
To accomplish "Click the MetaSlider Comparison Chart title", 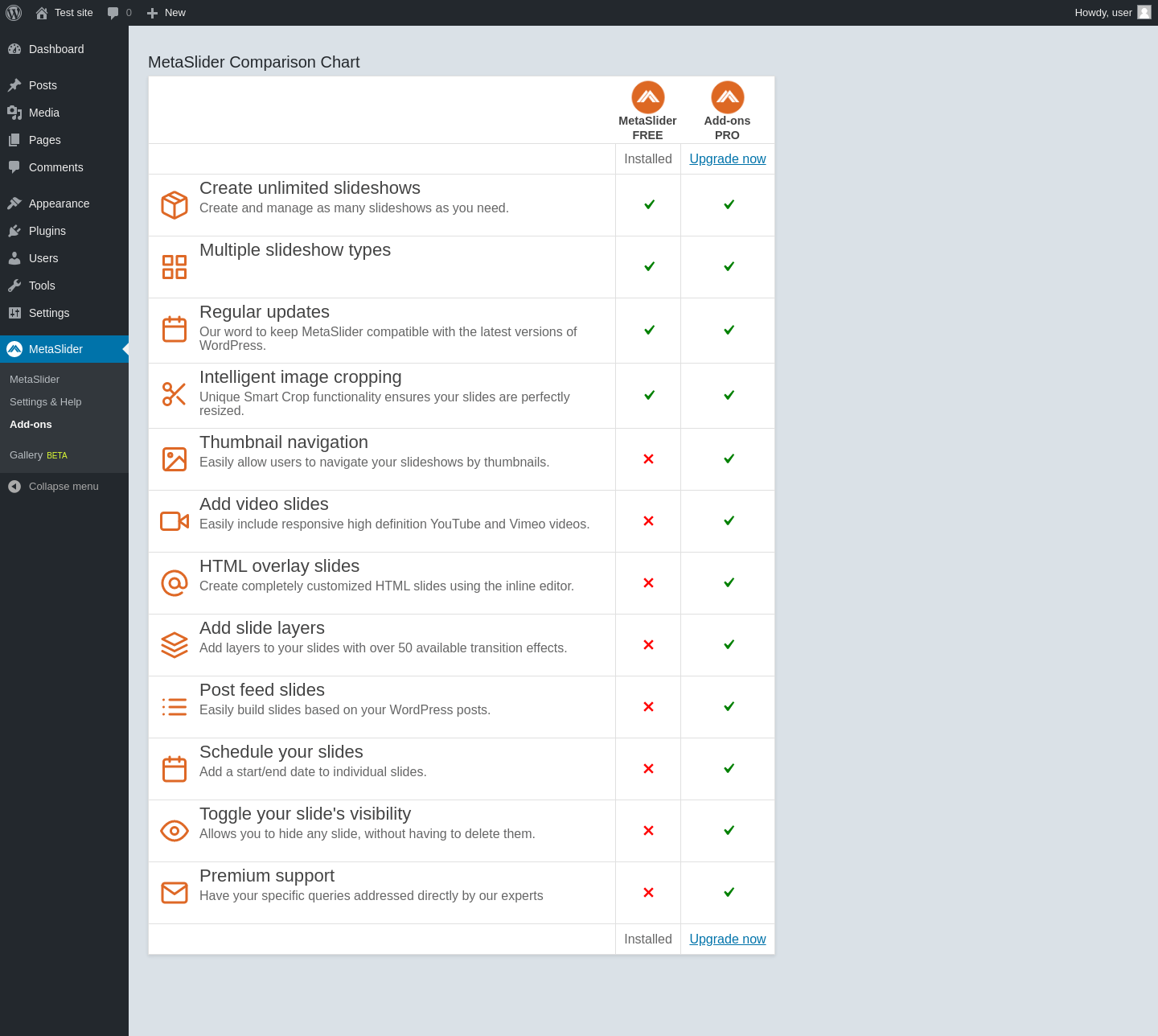I will coord(254,63).
